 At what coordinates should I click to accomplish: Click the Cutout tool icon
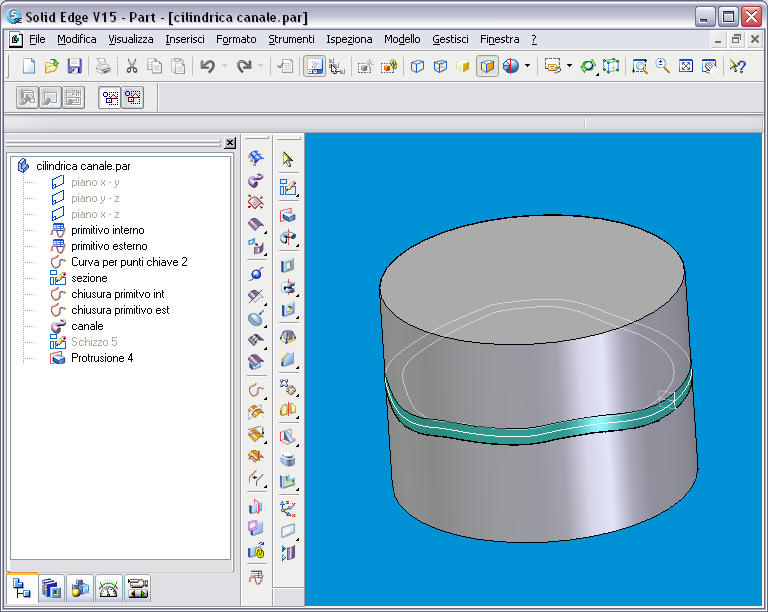click(288, 265)
